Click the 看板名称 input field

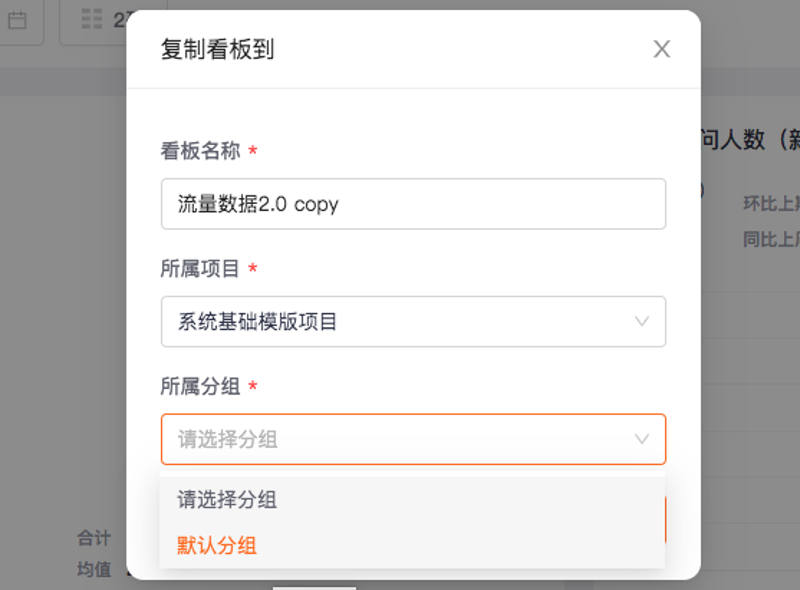click(x=413, y=204)
